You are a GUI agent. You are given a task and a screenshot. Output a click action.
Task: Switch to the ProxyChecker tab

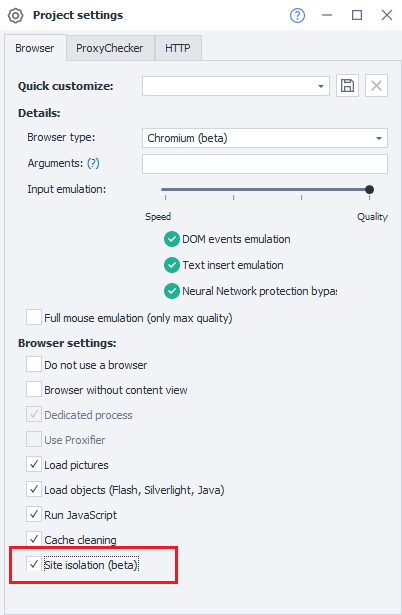click(x=110, y=48)
